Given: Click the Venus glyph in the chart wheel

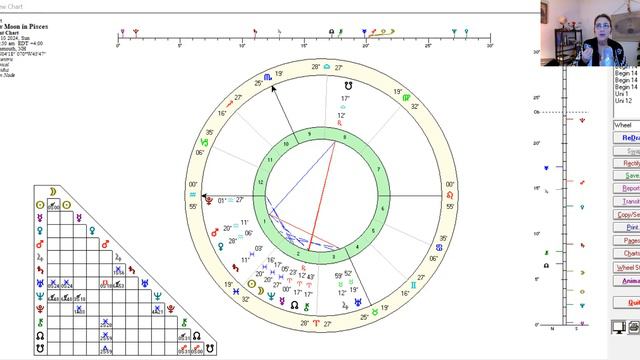Looking at the screenshot, I should pos(220,246).
